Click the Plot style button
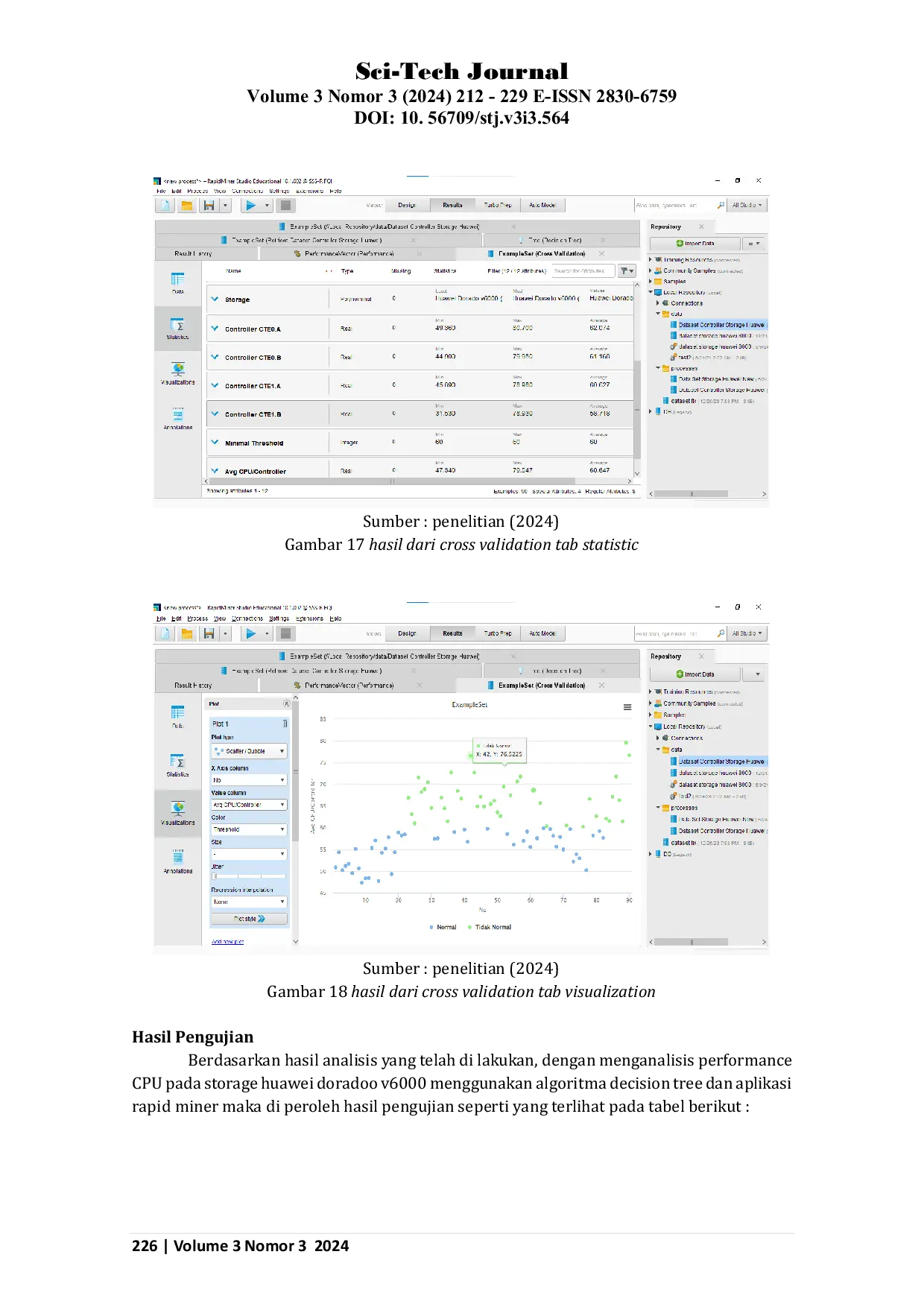Image resolution: width=924 pixels, height=1307 pixels. point(249,919)
